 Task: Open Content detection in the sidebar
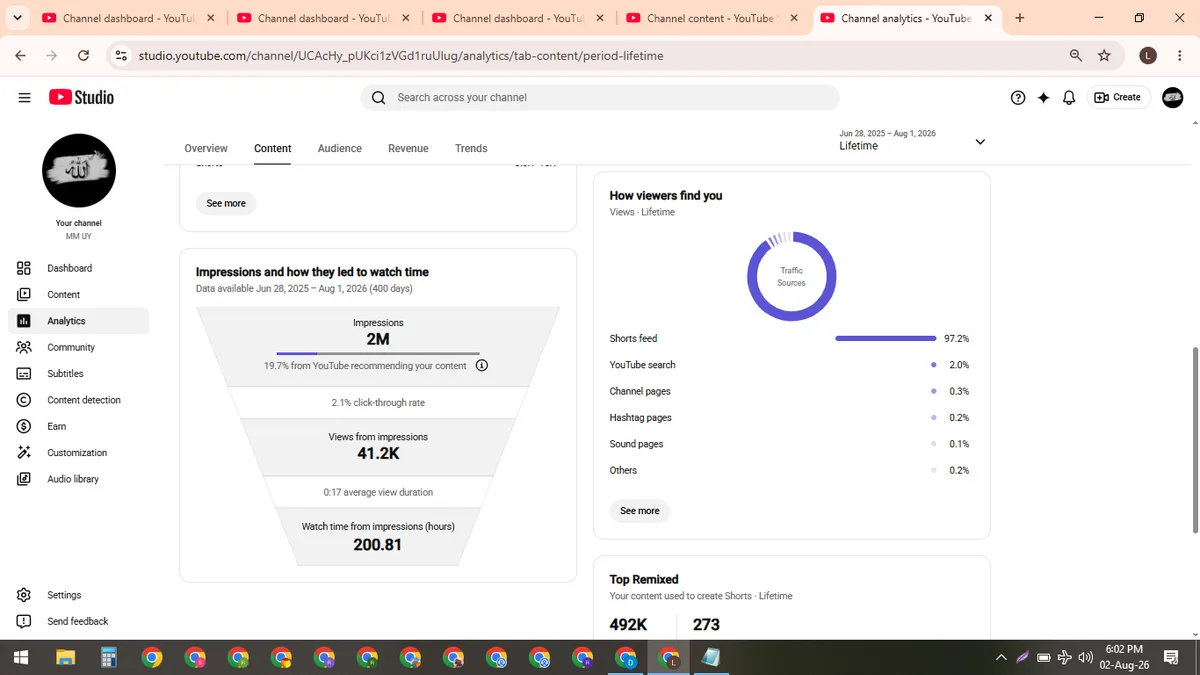pos(78,400)
